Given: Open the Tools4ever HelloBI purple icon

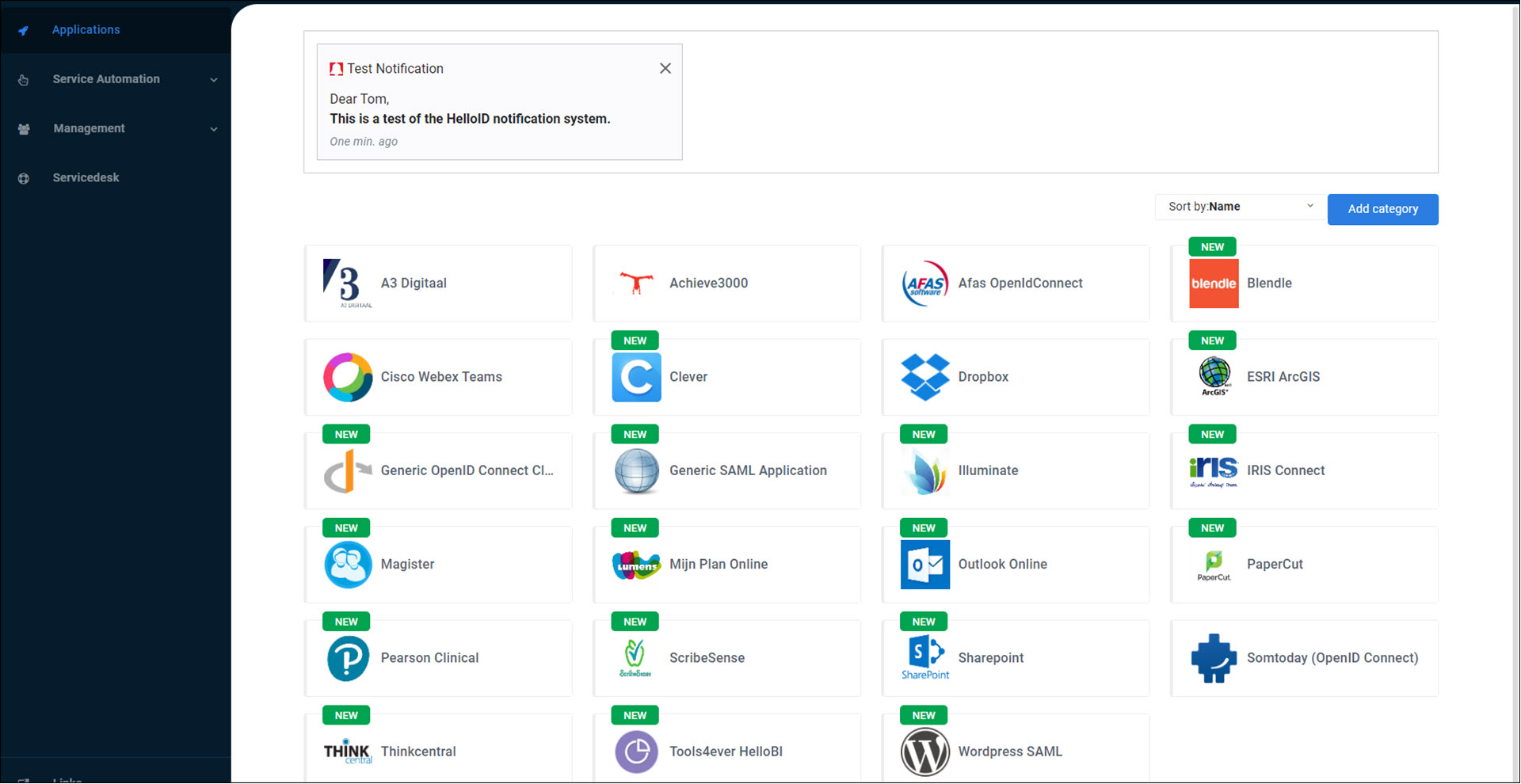Looking at the screenshot, I should 636,752.
